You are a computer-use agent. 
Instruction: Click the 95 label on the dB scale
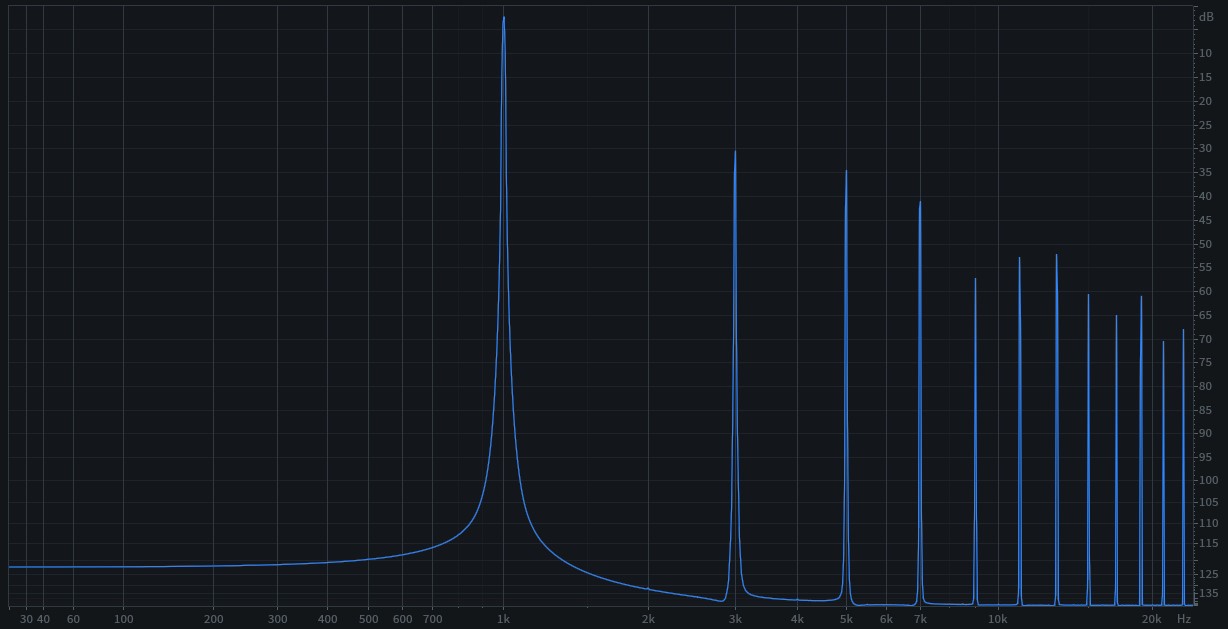pos(1206,458)
